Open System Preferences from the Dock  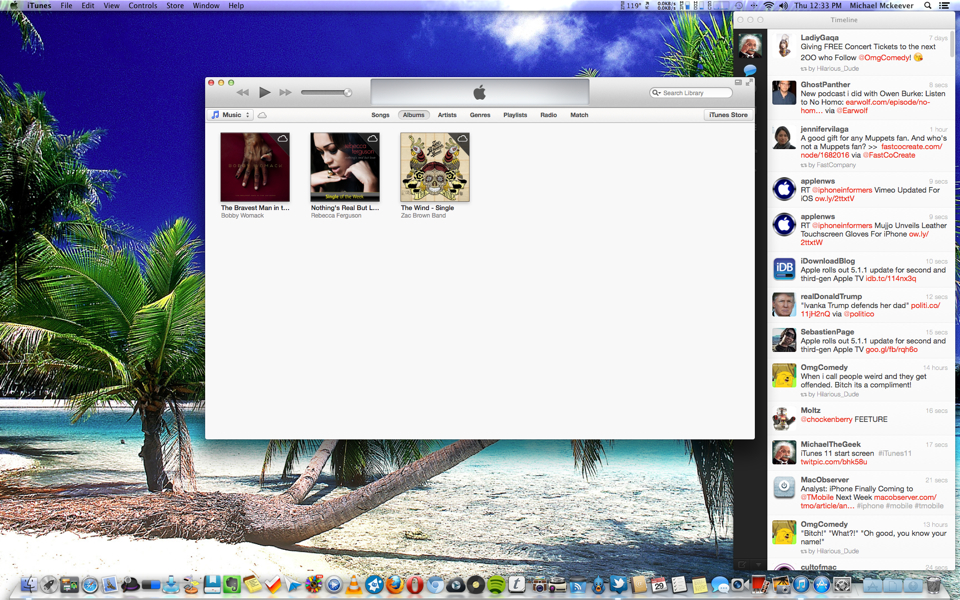(x=841, y=585)
